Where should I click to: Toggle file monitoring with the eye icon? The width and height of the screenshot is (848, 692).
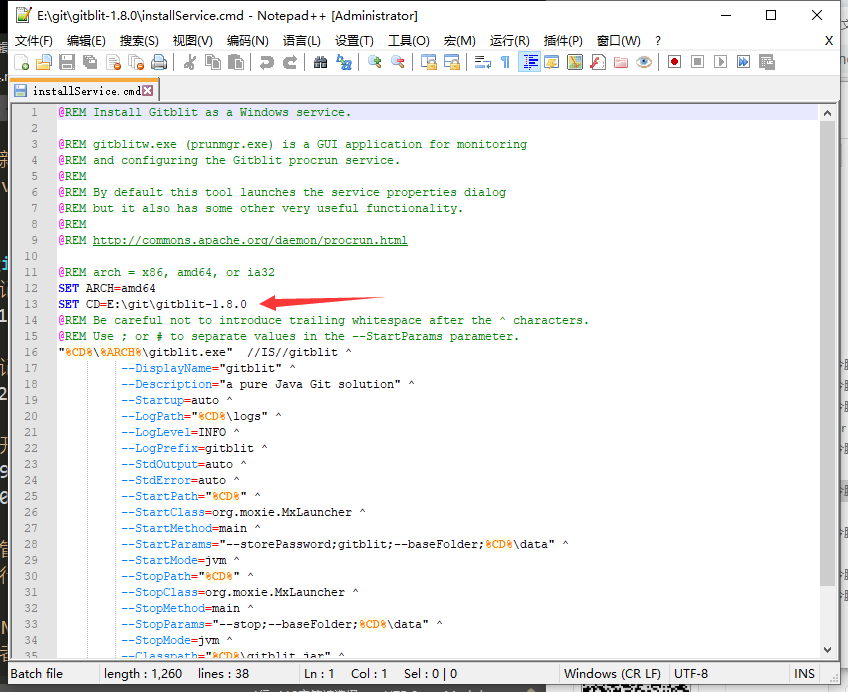pos(644,62)
